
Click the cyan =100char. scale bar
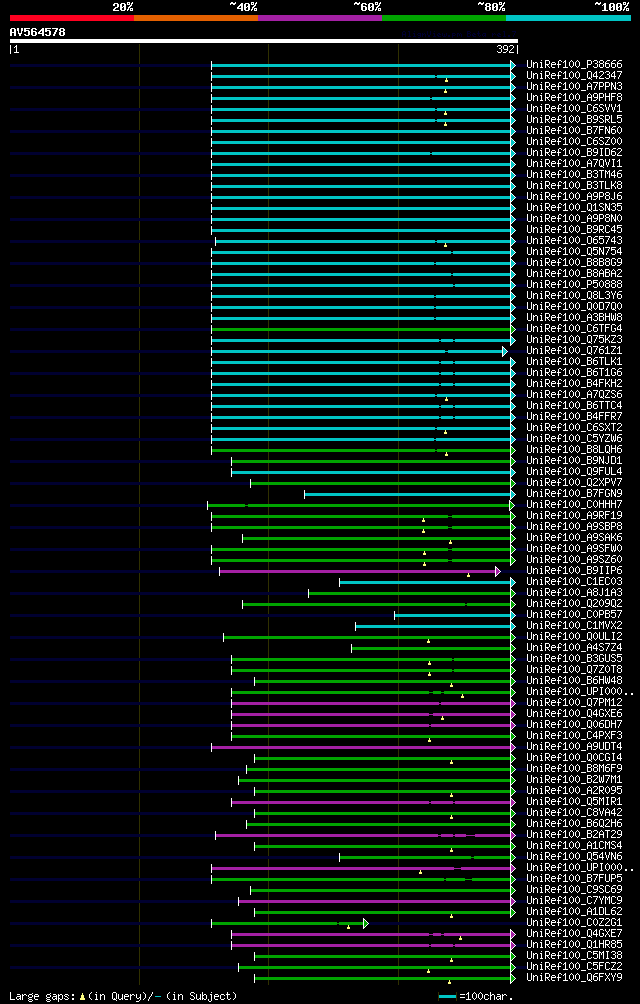(447, 996)
